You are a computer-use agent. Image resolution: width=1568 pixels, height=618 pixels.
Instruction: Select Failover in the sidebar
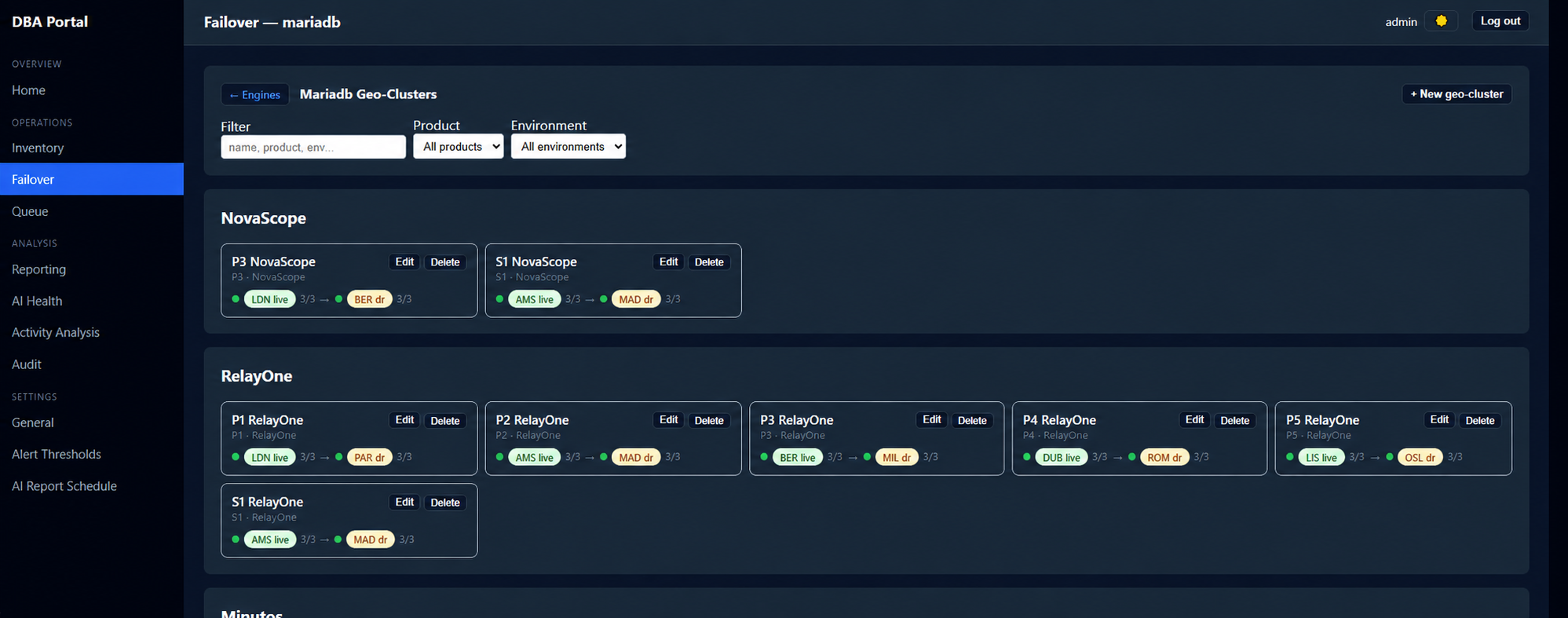[x=92, y=179]
